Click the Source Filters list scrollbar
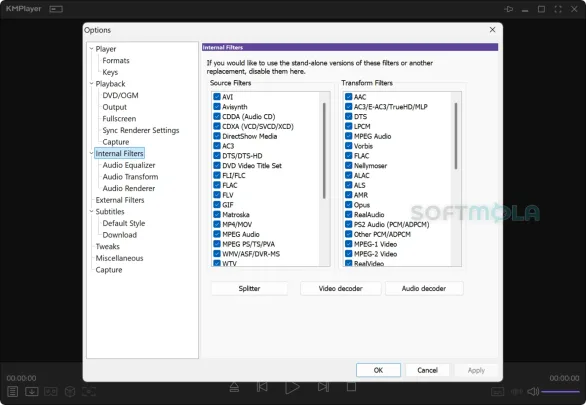 click(324, 151)
